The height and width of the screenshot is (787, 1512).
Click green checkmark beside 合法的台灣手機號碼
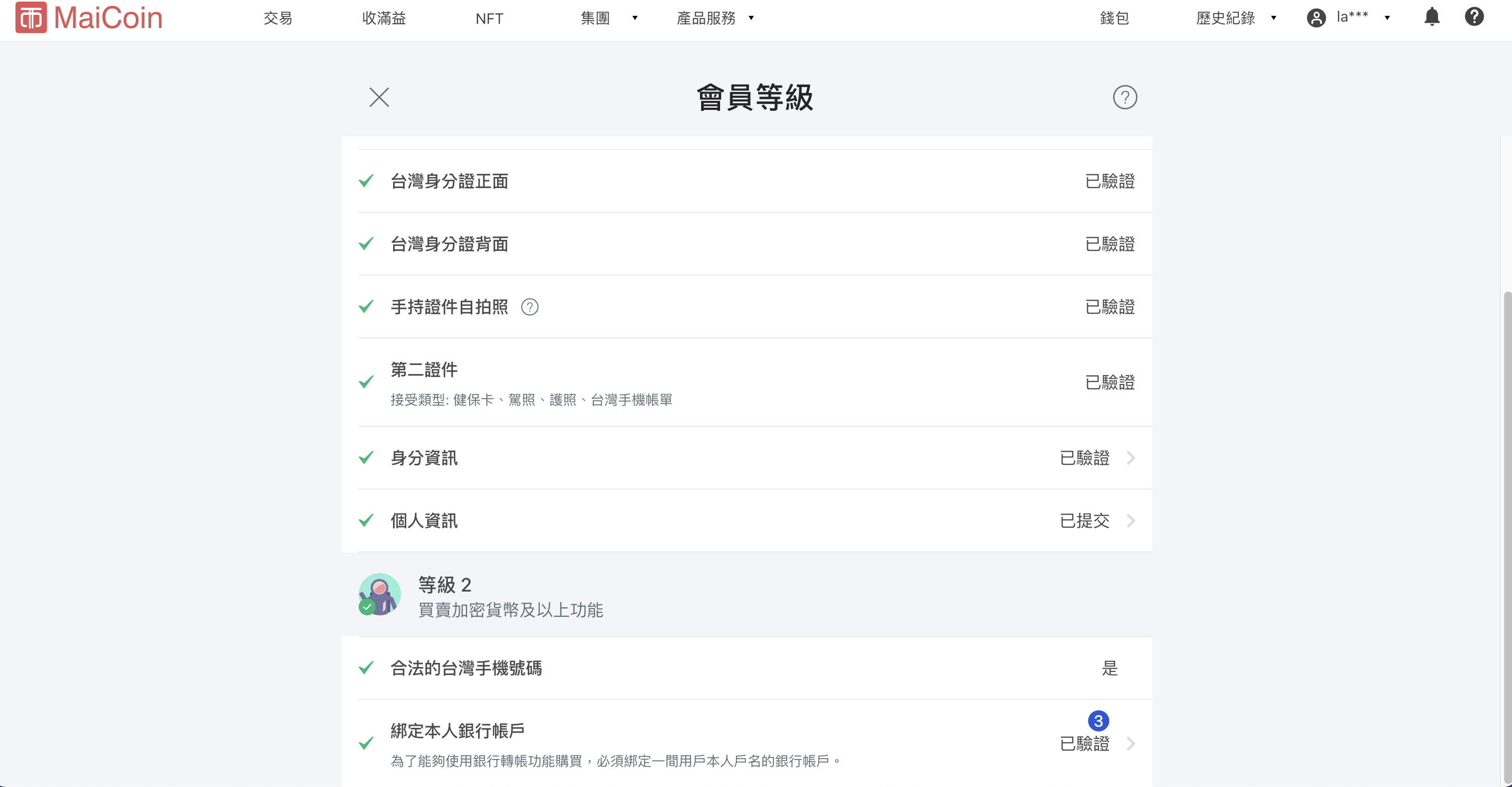coord(366,668)
